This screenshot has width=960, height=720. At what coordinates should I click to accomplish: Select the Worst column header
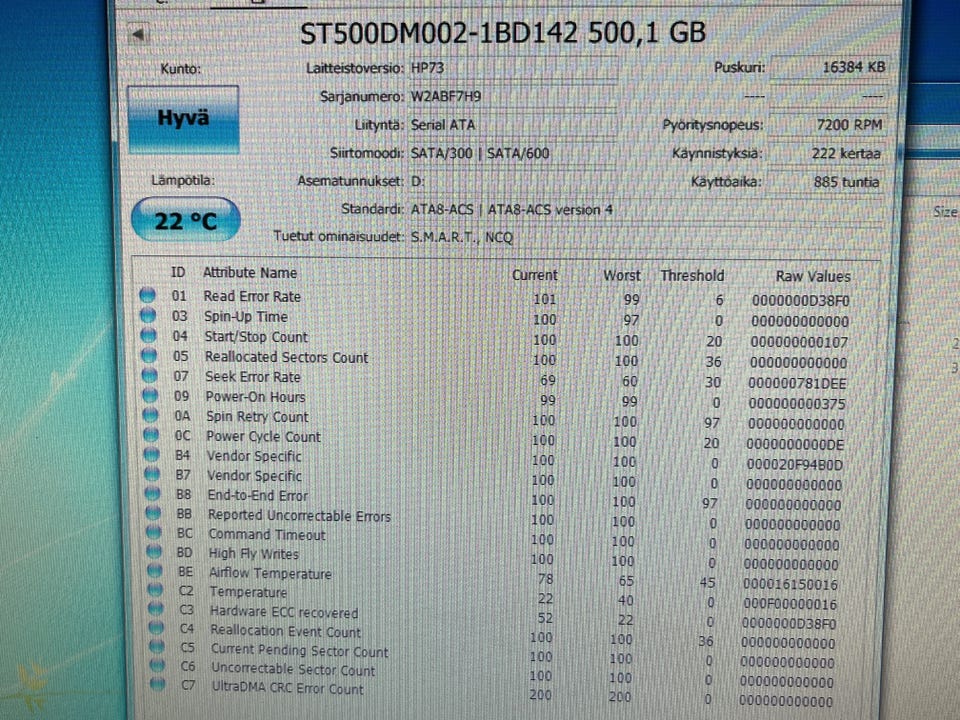(x=621, y=276)
